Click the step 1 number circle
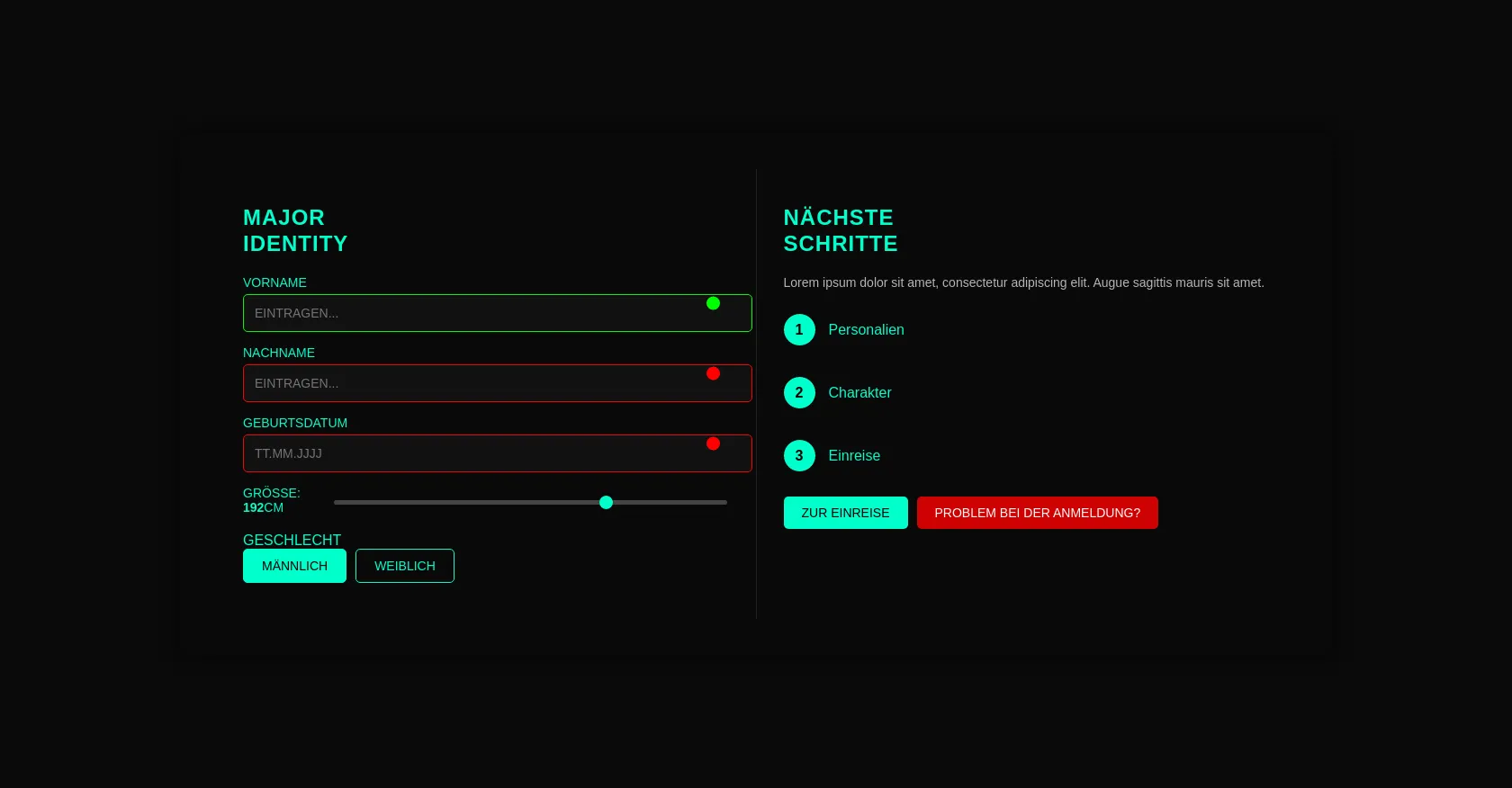1512x788 pixels. tap(799, 330)
